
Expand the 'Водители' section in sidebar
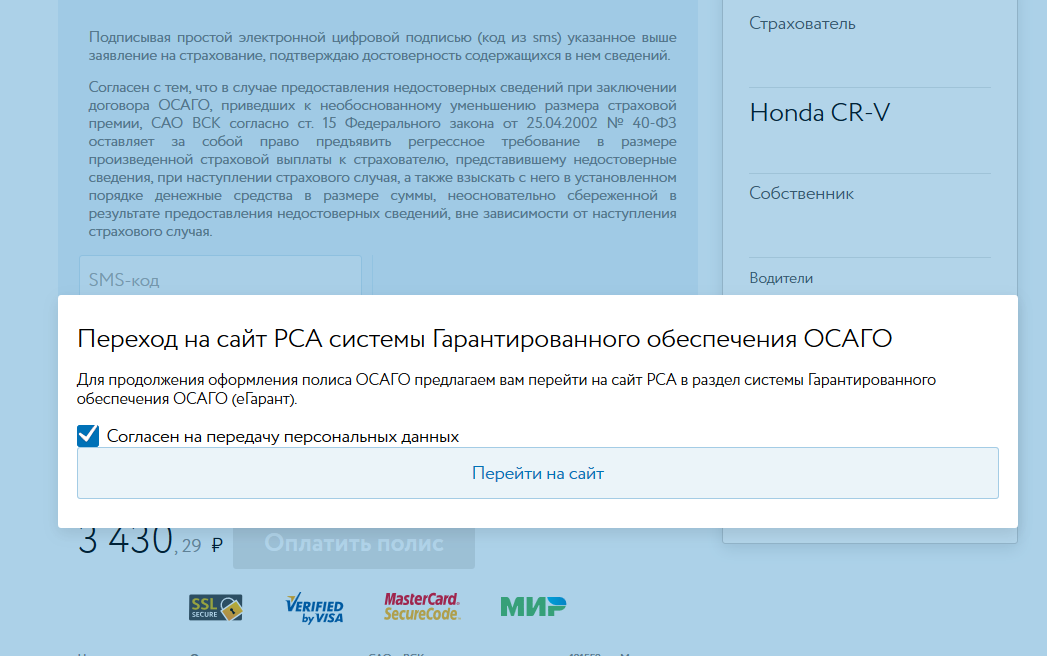[781, 279]
